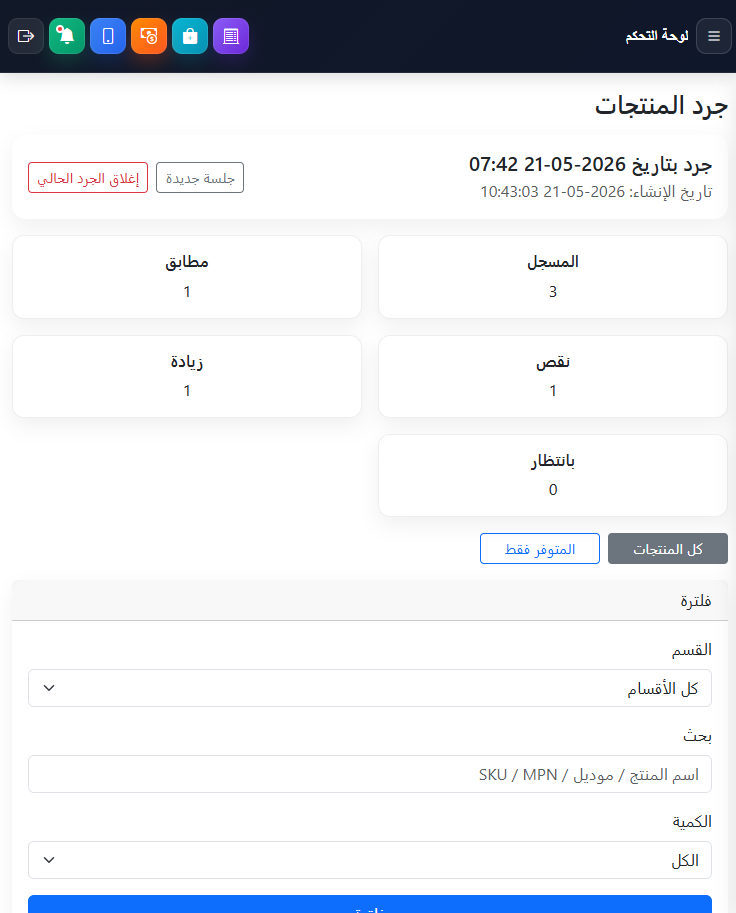
Task: Open the hamburger menu button
Action: point(714,36)
